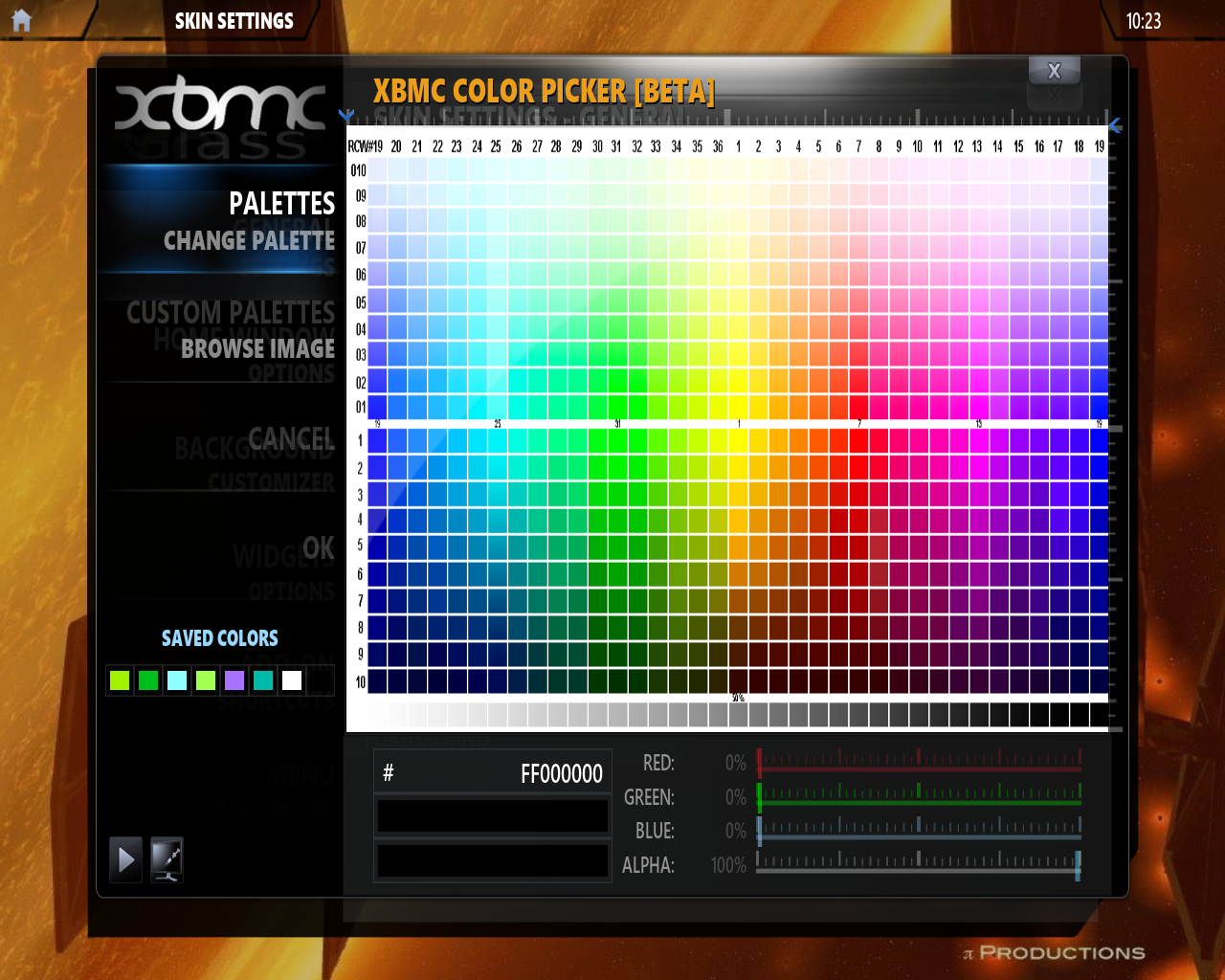Click the column header labeled 36

718,146
